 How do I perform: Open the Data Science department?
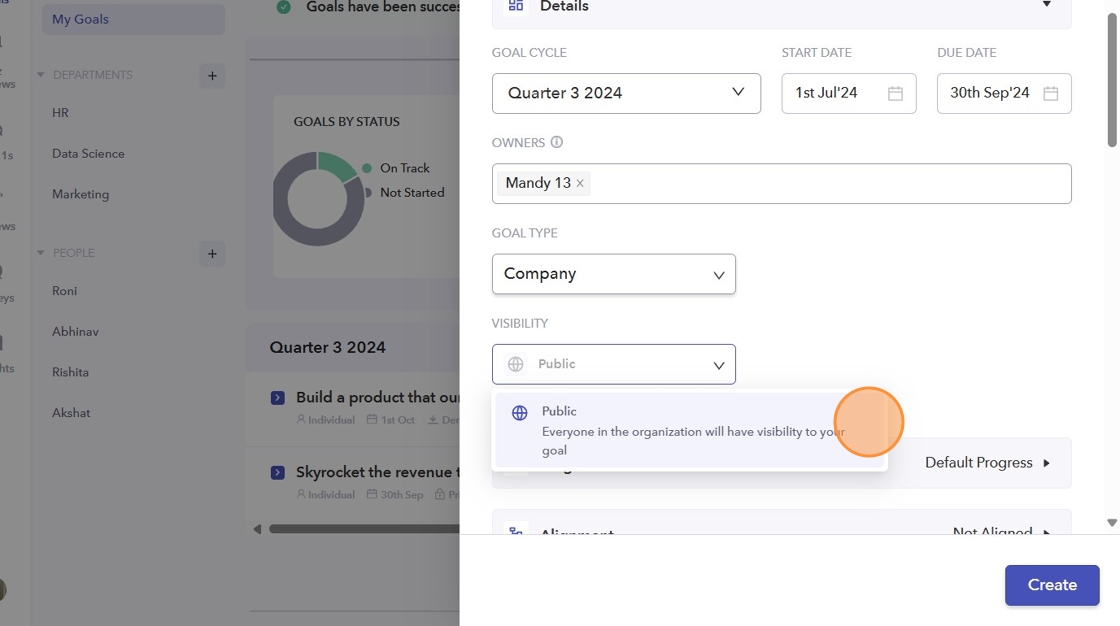[88, 154]
